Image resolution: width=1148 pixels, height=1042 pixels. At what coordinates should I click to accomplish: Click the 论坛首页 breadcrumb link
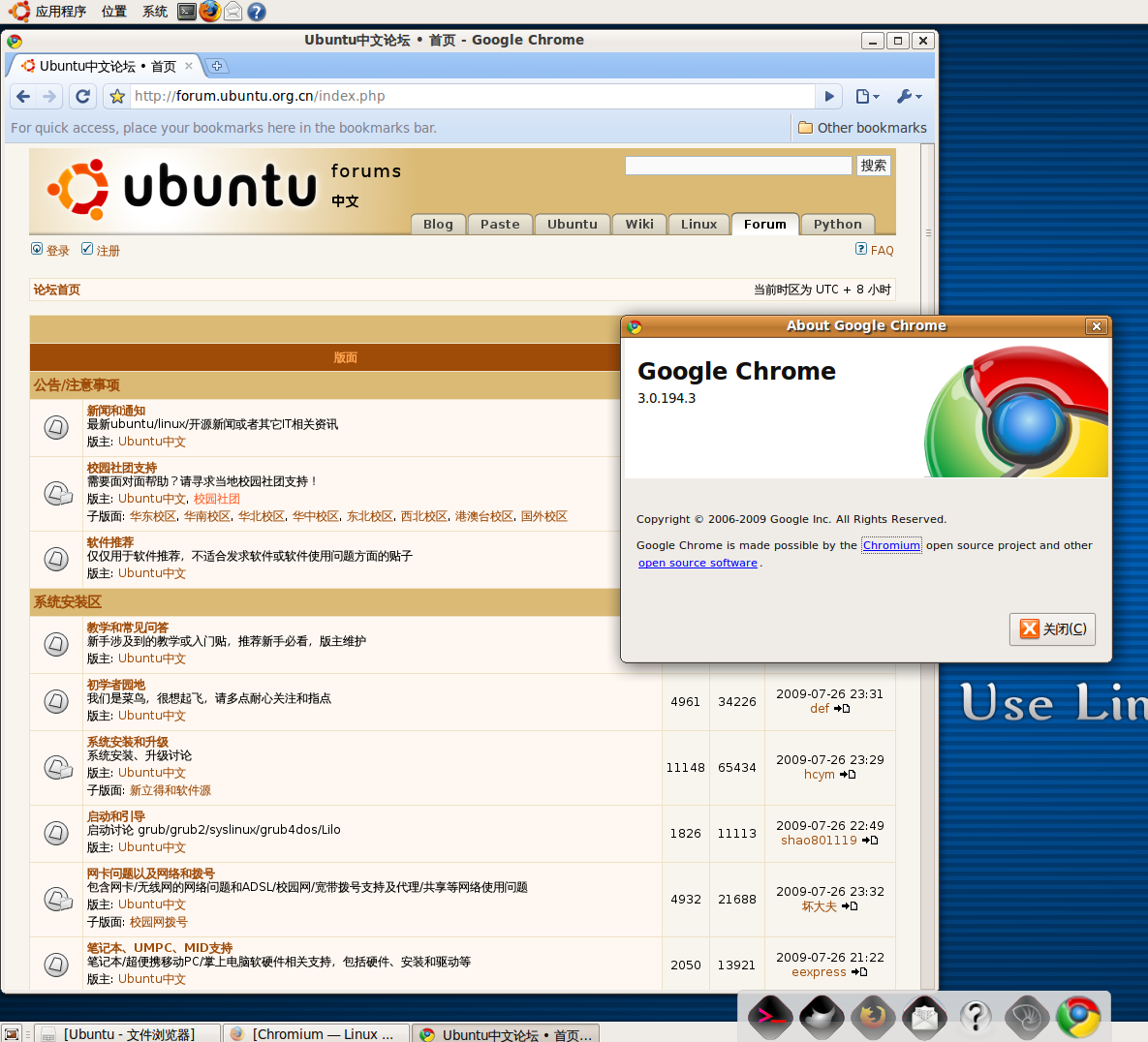pyautogui.click(x=56, y=290)
